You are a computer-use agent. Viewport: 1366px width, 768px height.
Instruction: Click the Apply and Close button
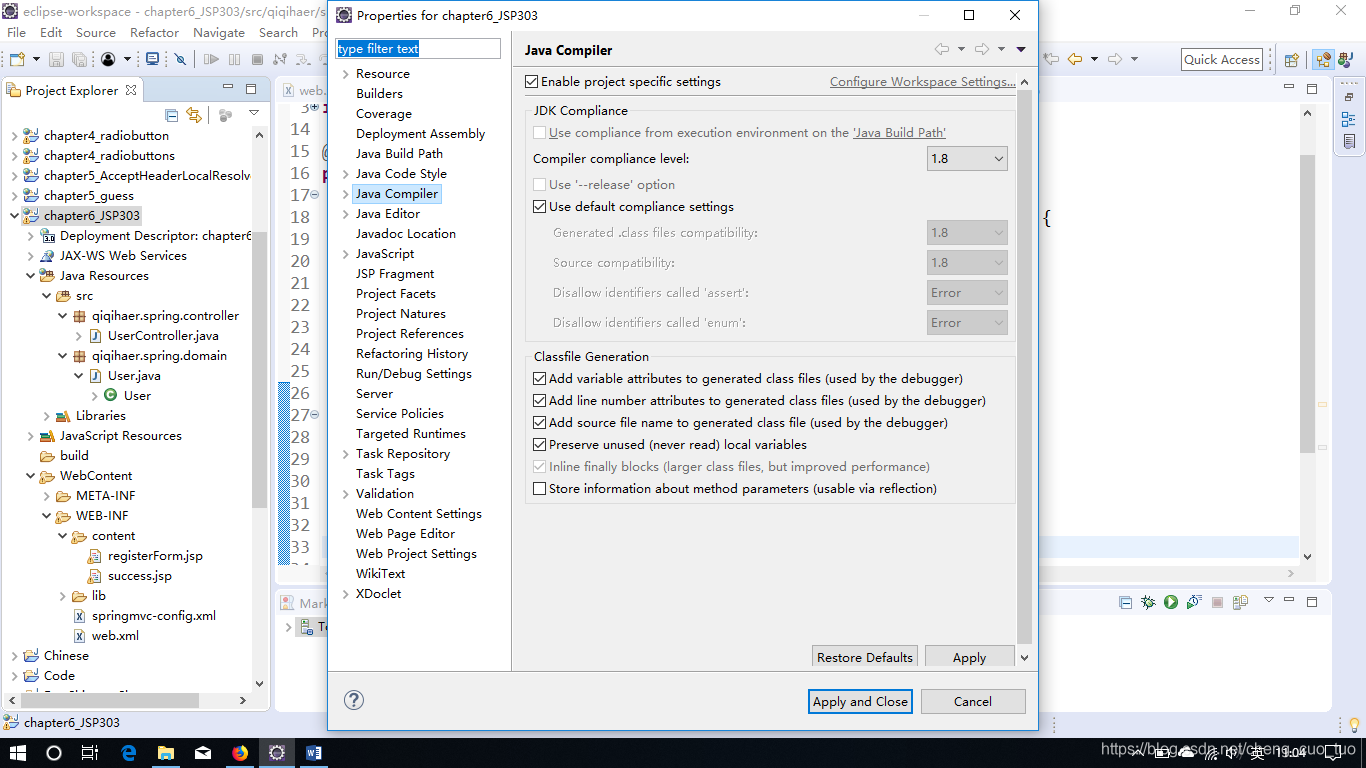(x=861, y=702)
